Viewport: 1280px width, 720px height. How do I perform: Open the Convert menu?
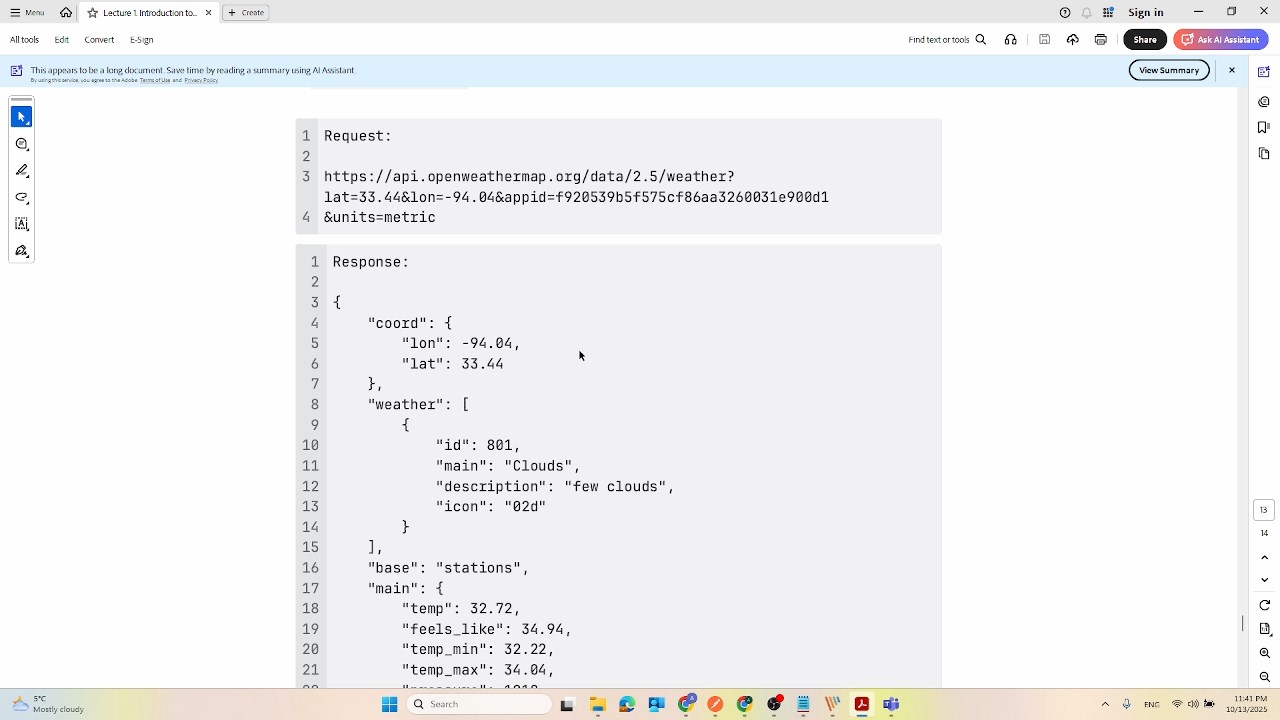point(99,40)
